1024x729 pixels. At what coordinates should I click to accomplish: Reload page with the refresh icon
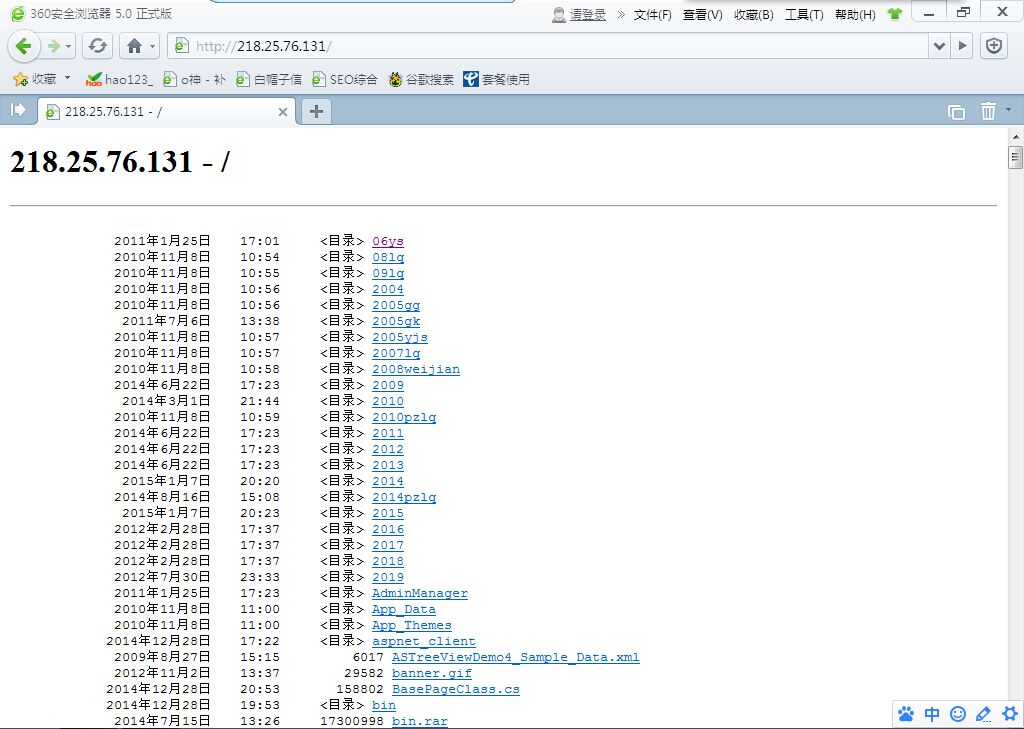98,46
